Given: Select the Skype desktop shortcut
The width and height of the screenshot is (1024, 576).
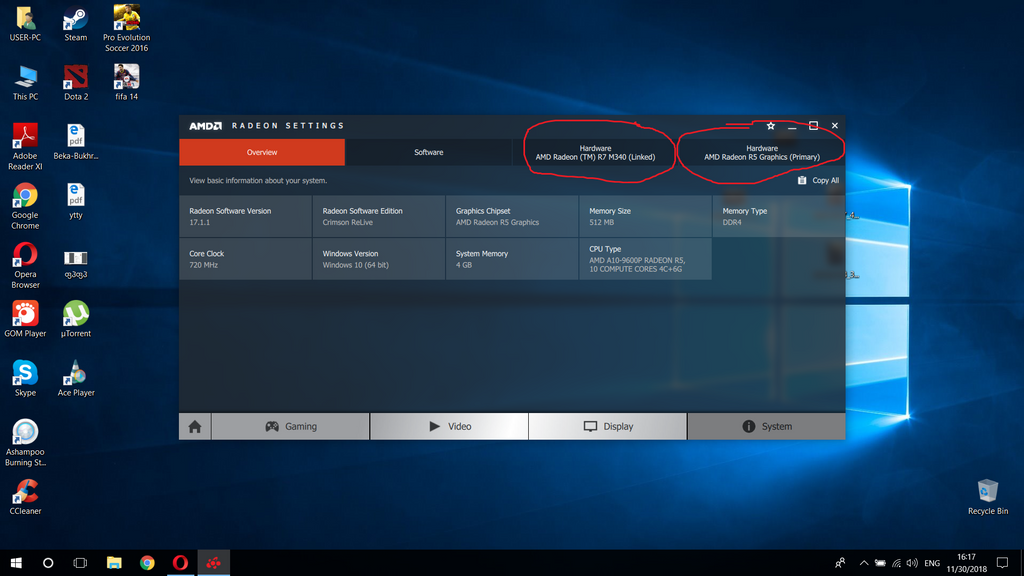Looking at the screenshot, I should coord(25,379).
